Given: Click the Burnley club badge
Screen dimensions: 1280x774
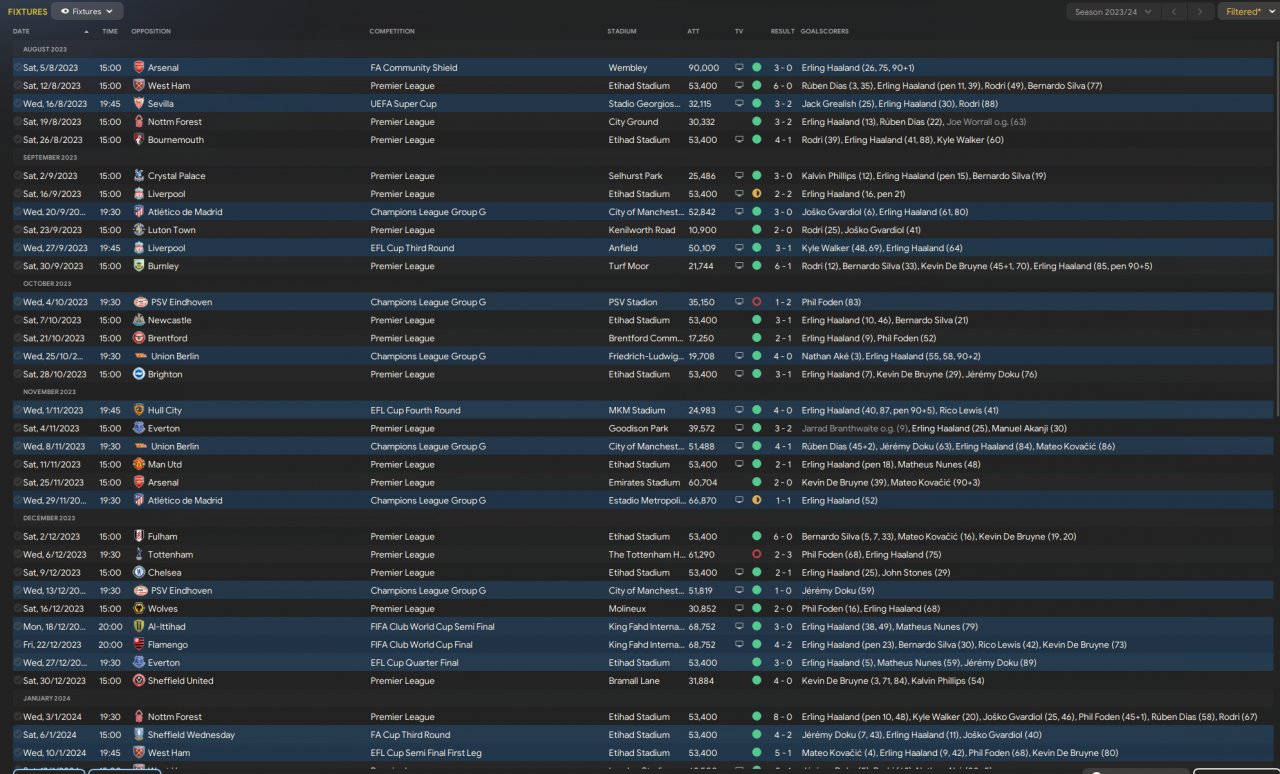Looking at the screenshot, I should pyautogui.click(x=139, y=266).
